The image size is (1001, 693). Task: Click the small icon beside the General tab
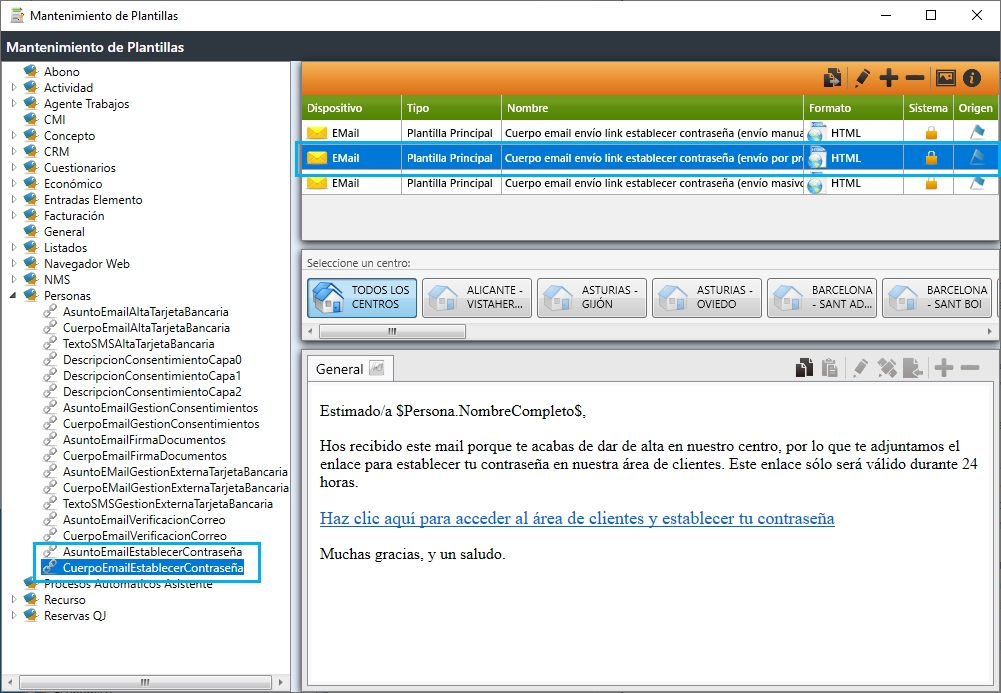point(377,368)
